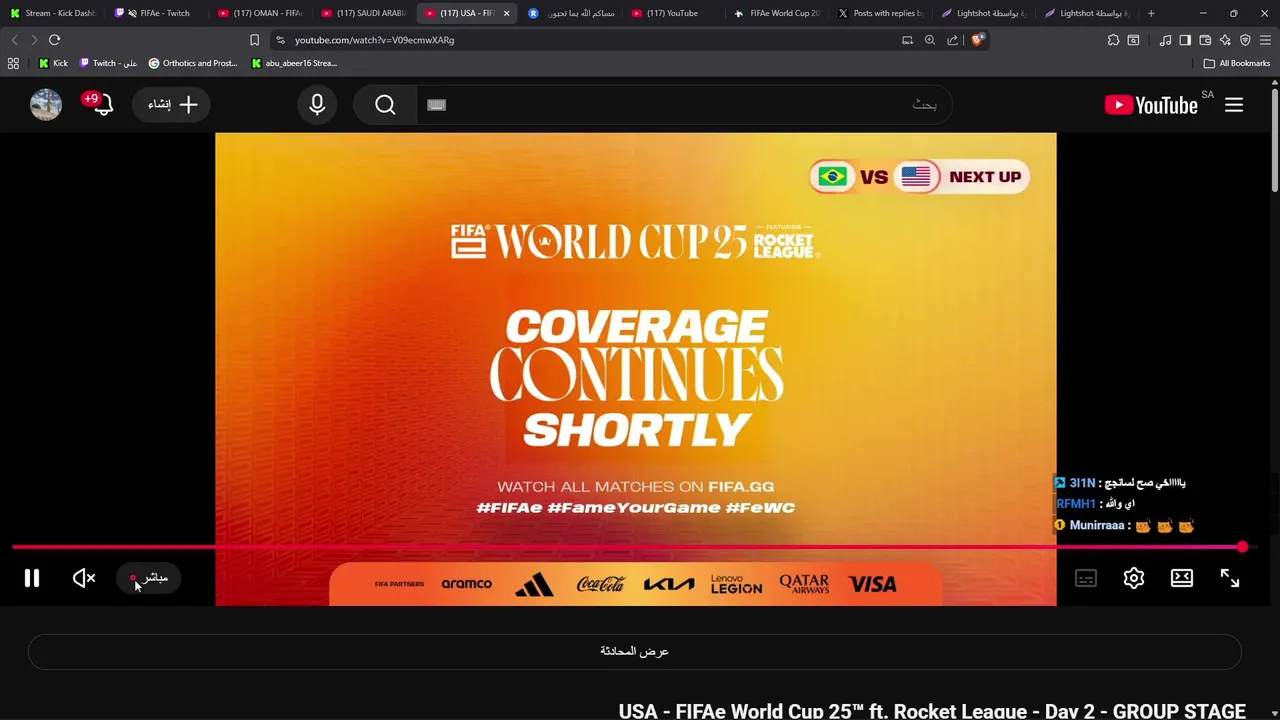Click the Munirraaa chat message overlay
The image size is (1280, 720).
(x=1125, y=525)
